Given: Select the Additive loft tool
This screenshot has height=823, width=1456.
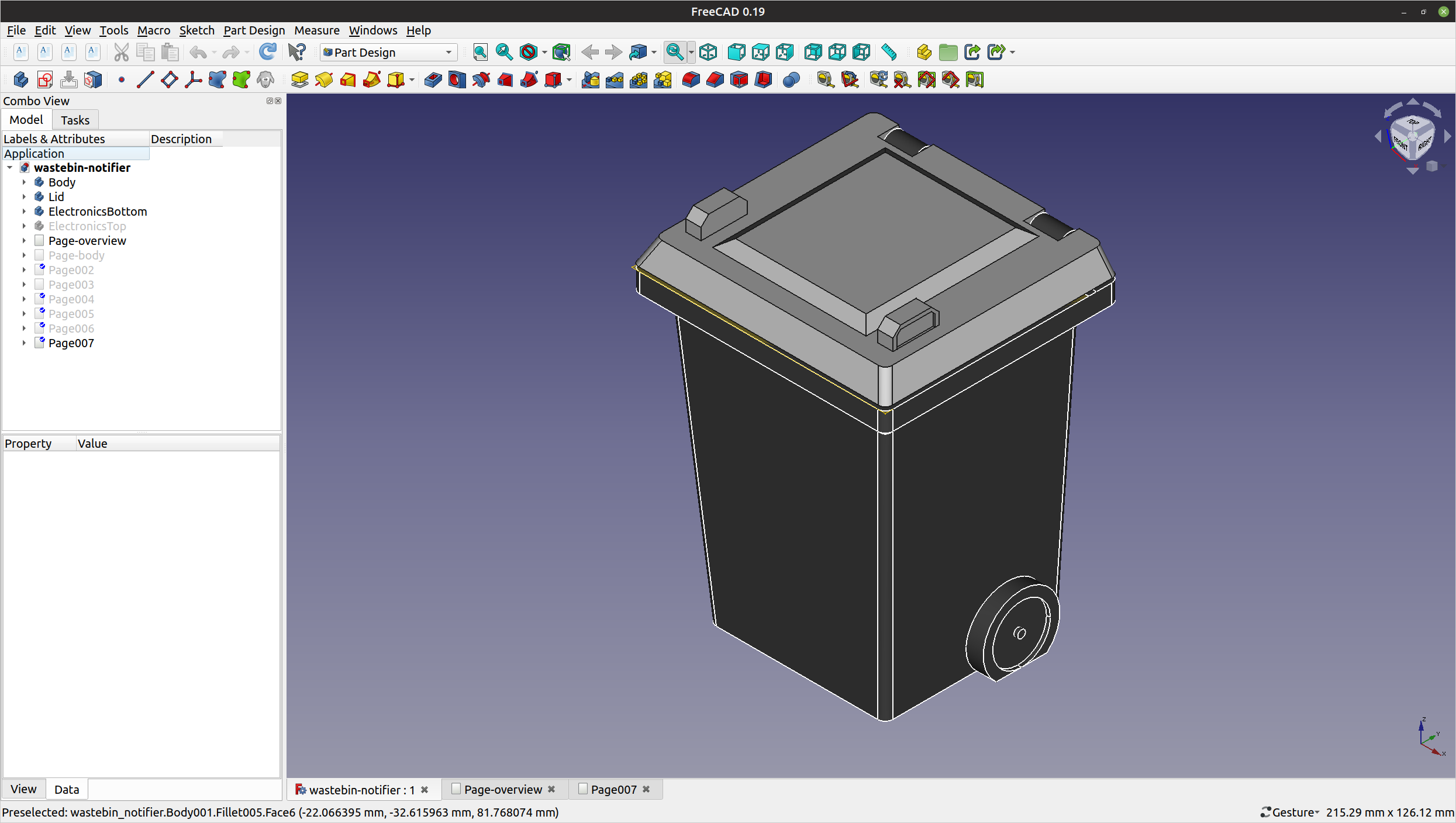Looking at the screenshot, I should (x=348, y=79).
